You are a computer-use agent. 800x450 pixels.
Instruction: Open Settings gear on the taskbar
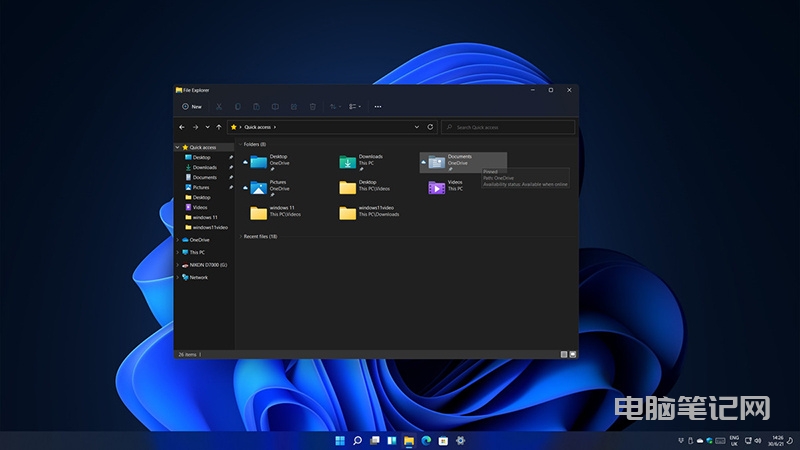pyautogui.click(x=460, y=441)
